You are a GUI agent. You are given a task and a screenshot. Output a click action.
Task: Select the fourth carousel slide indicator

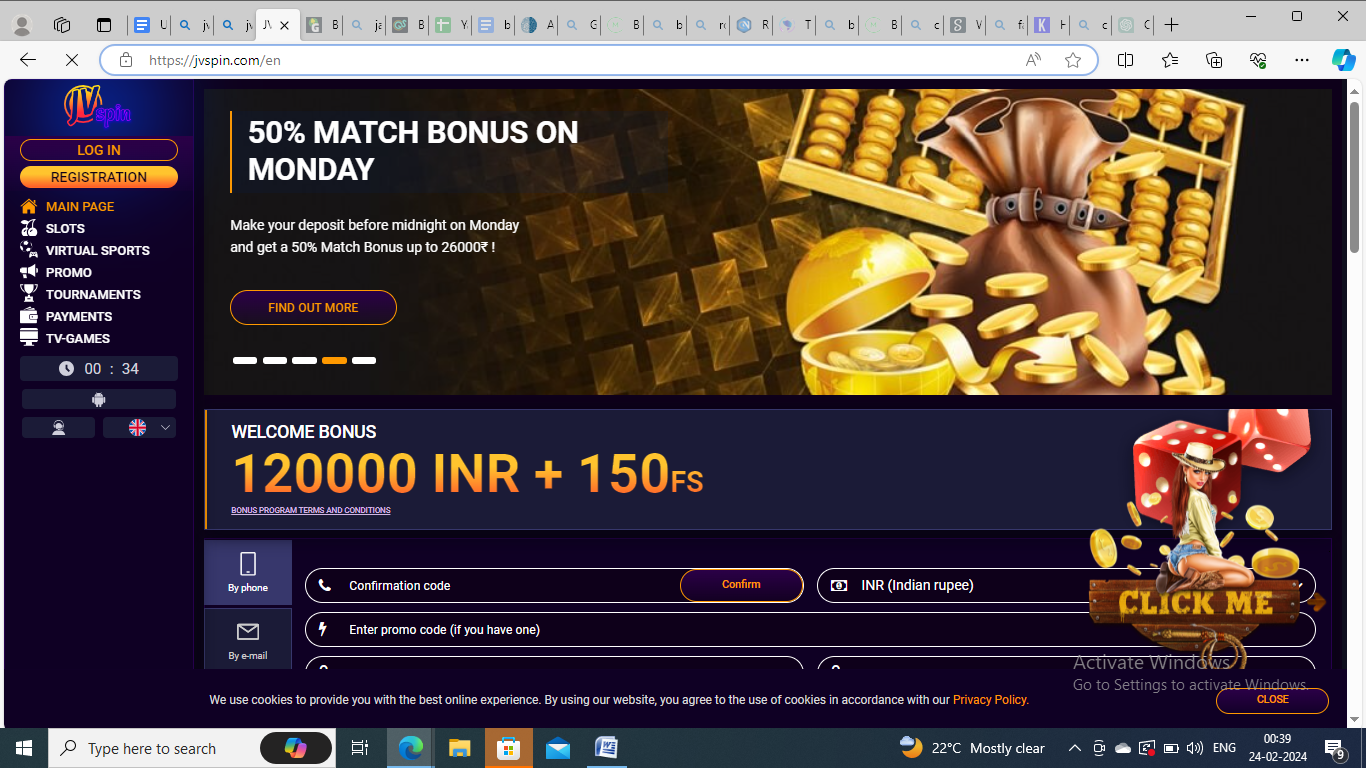pyautogui.click(x=334, y=360)
